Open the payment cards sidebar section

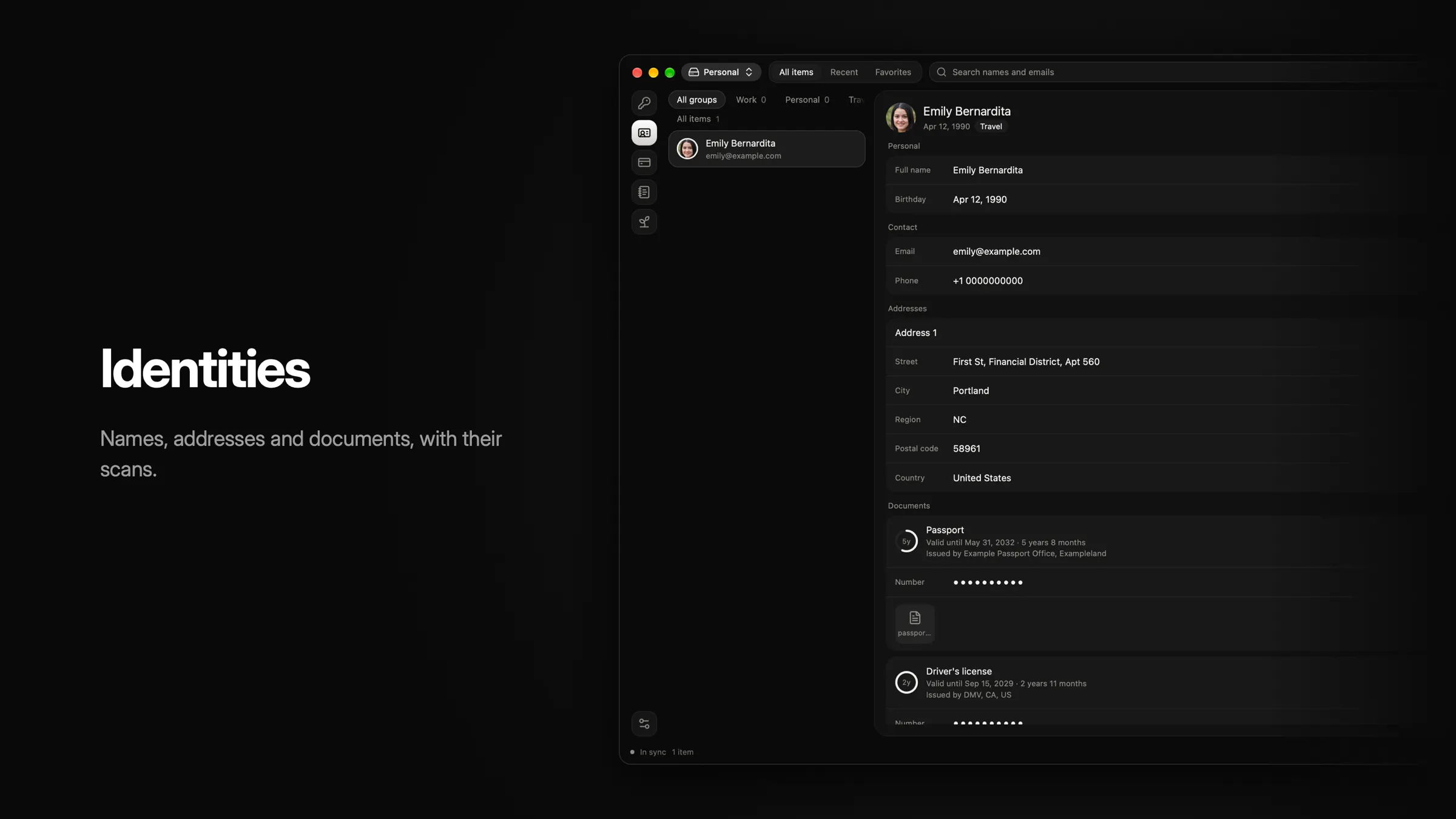[x=644, y=163]
